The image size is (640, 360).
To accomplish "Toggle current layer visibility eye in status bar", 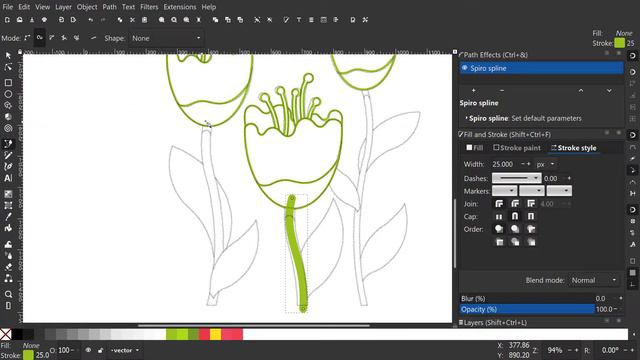I will 88,350.
